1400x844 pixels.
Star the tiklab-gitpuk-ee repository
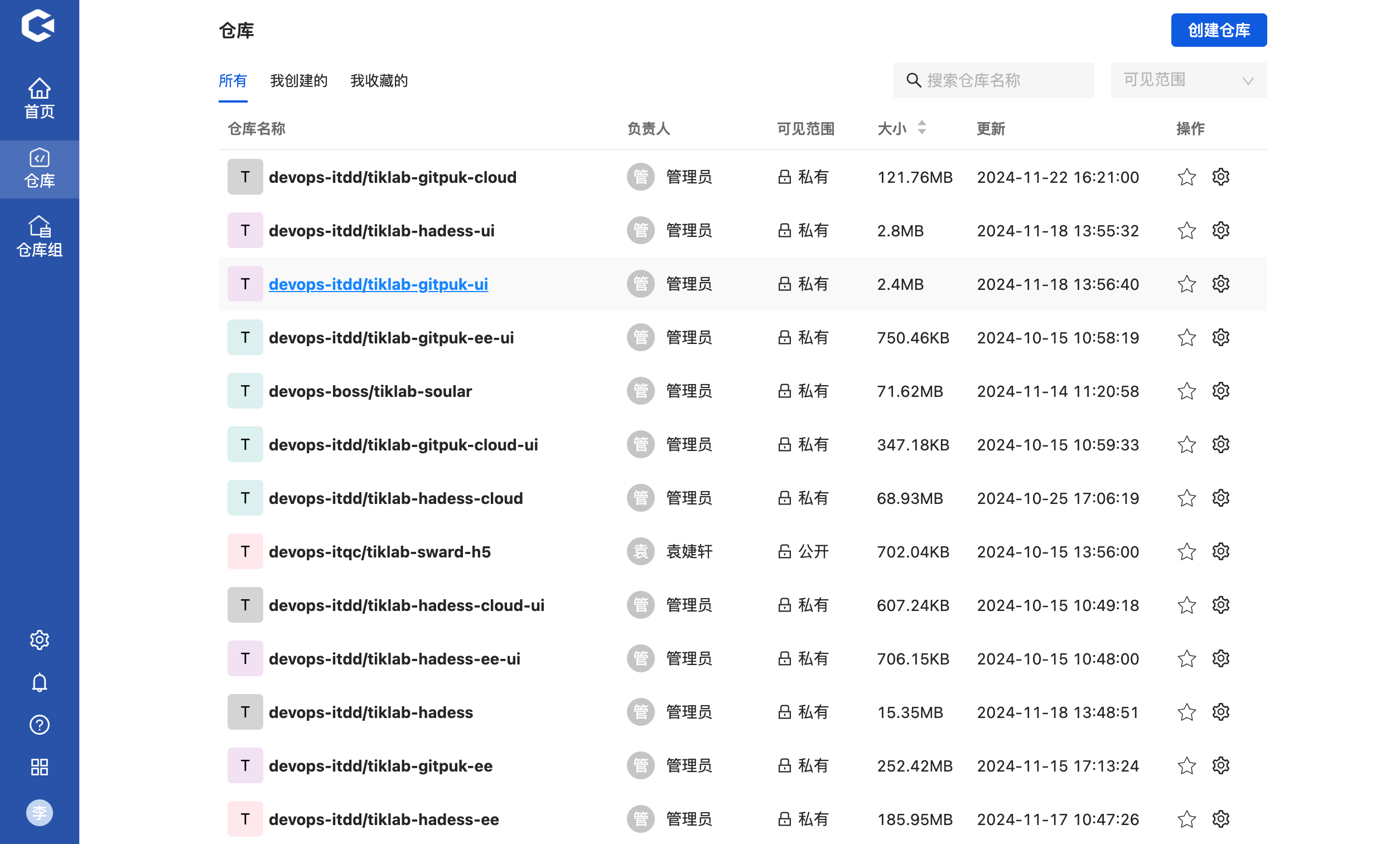click(x=1186, y=765)
